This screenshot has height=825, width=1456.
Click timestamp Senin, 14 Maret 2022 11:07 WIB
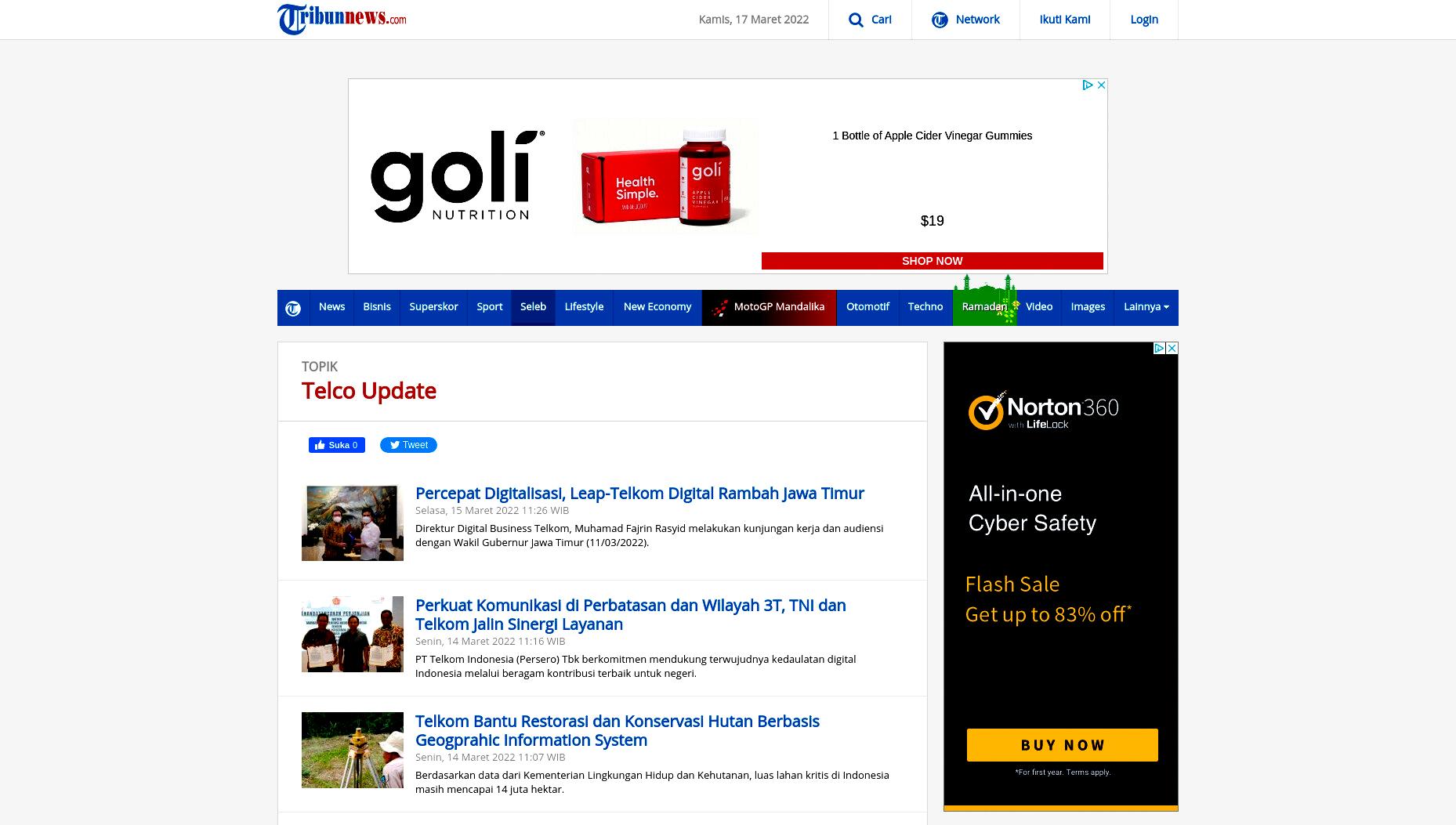[x=490, y=758]
